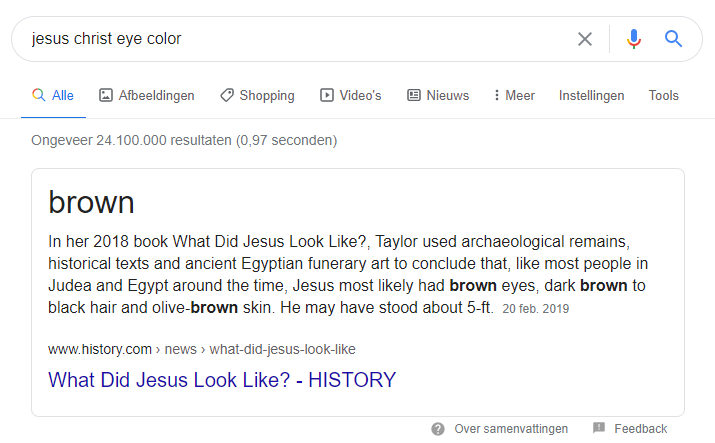Open the Tools options
The width and height of the screenshot is (715, 443).
tap(663, 96)
